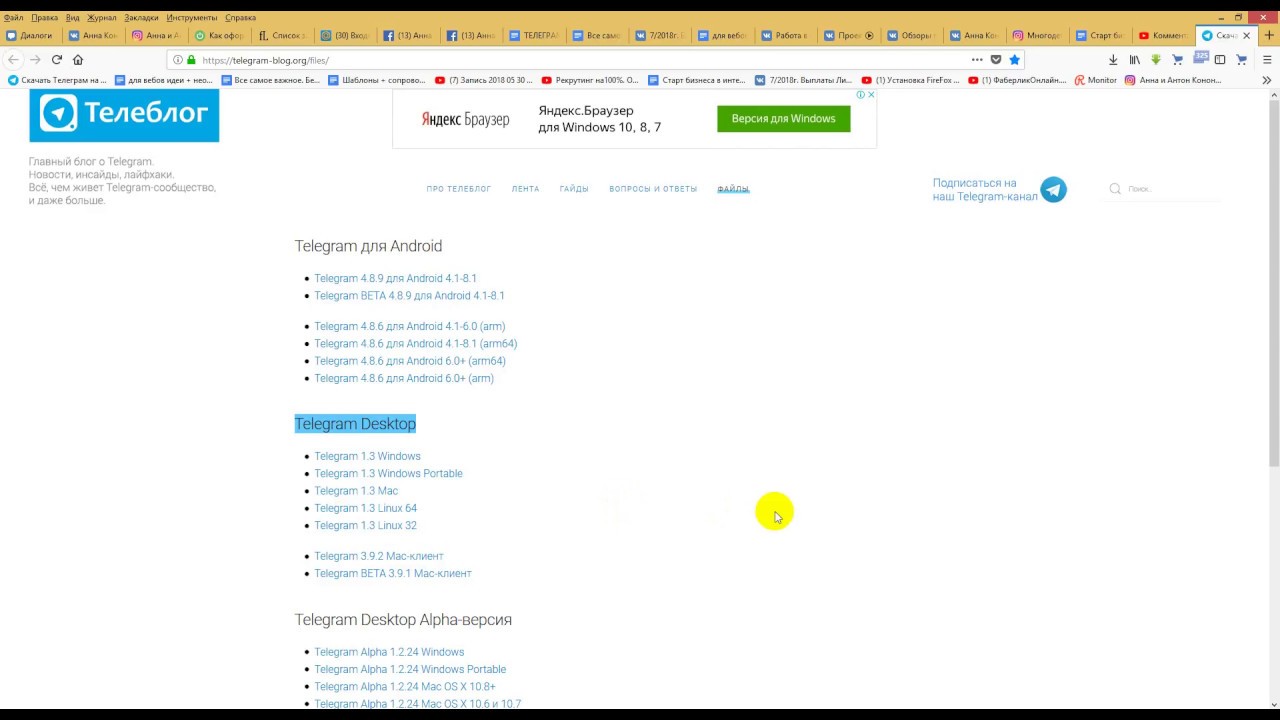This screenshot has width=1280, height=720.
Task: Open Telegram BETA 3.9.1 Mac-клиент link
Action: tap(393, 574)
